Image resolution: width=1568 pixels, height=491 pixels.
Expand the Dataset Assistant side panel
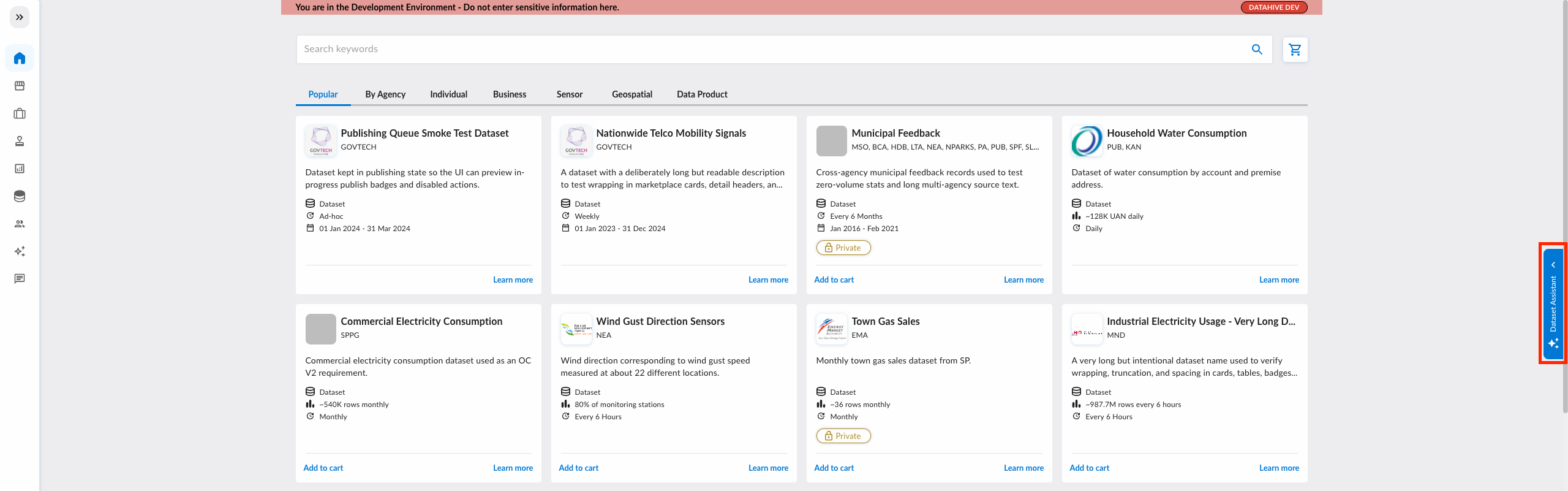[1553, 303]
